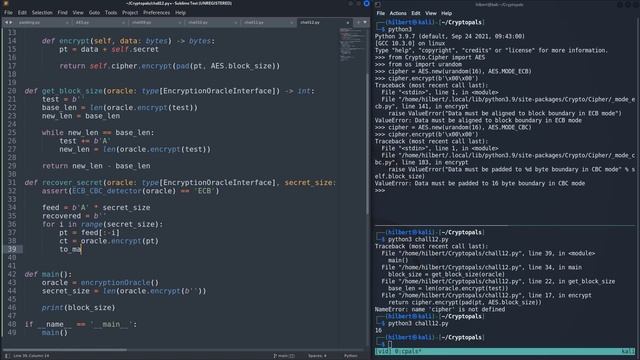
Task: Close the chall11.py tab
Action: tap(291, 23)
